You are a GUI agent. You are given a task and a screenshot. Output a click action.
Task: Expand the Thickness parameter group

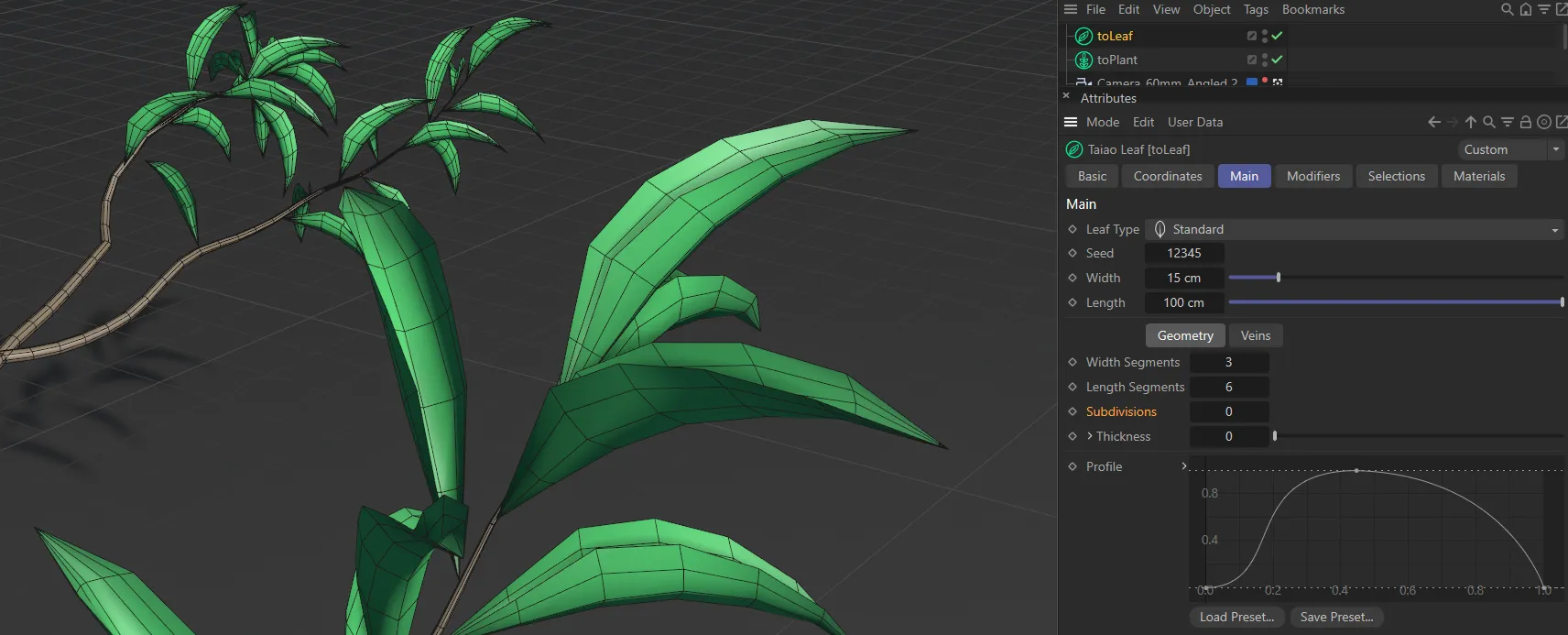(1089, 436)
